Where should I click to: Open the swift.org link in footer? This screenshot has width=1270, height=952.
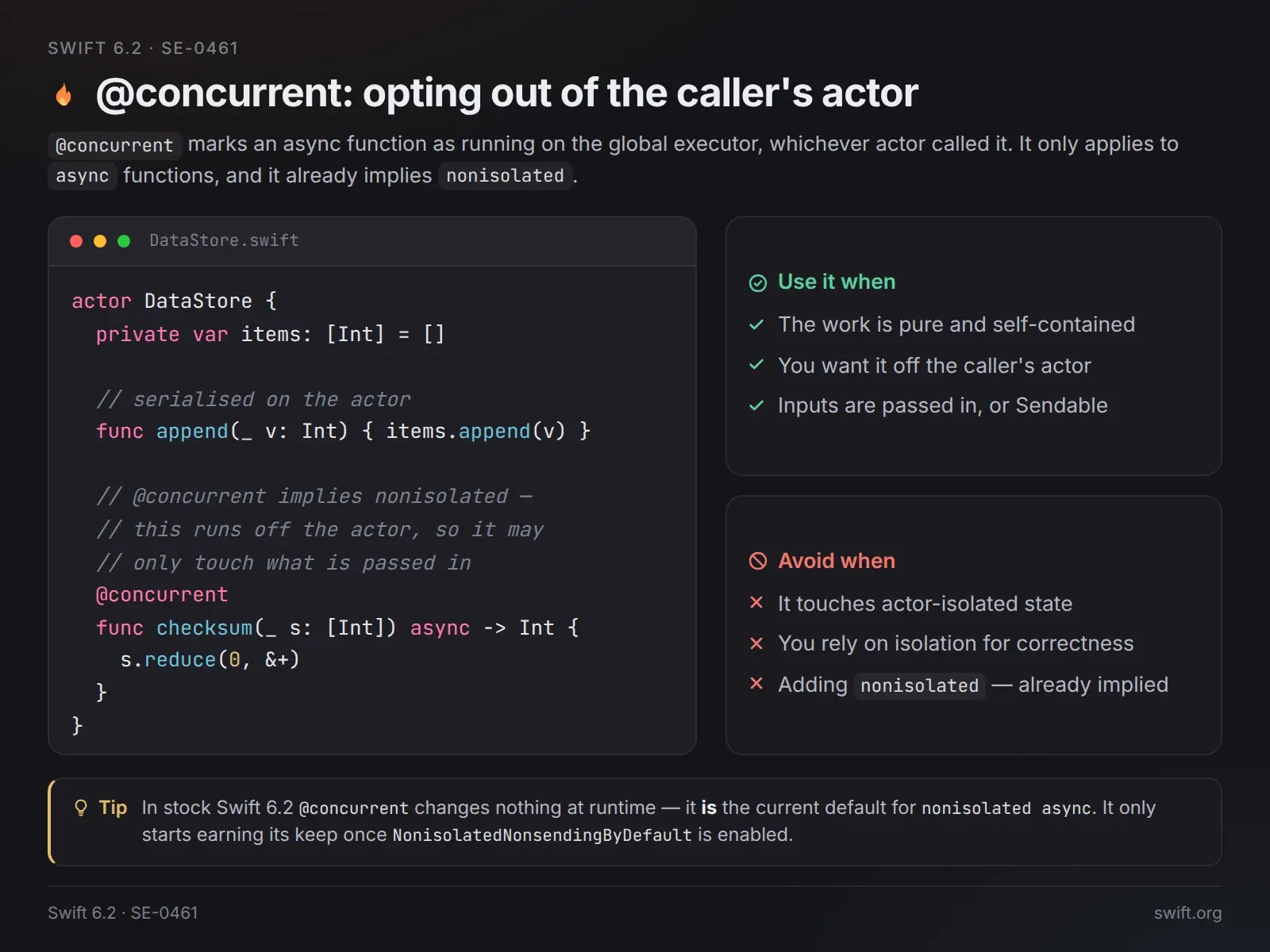coord(1187,913)
